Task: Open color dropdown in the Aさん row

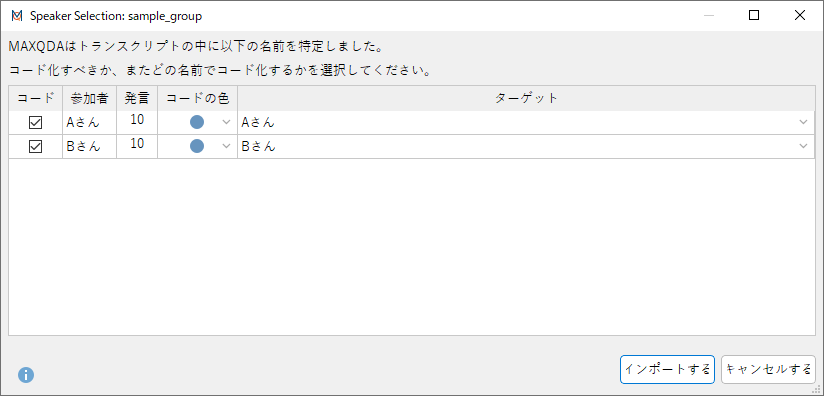Action: point(226,122)
